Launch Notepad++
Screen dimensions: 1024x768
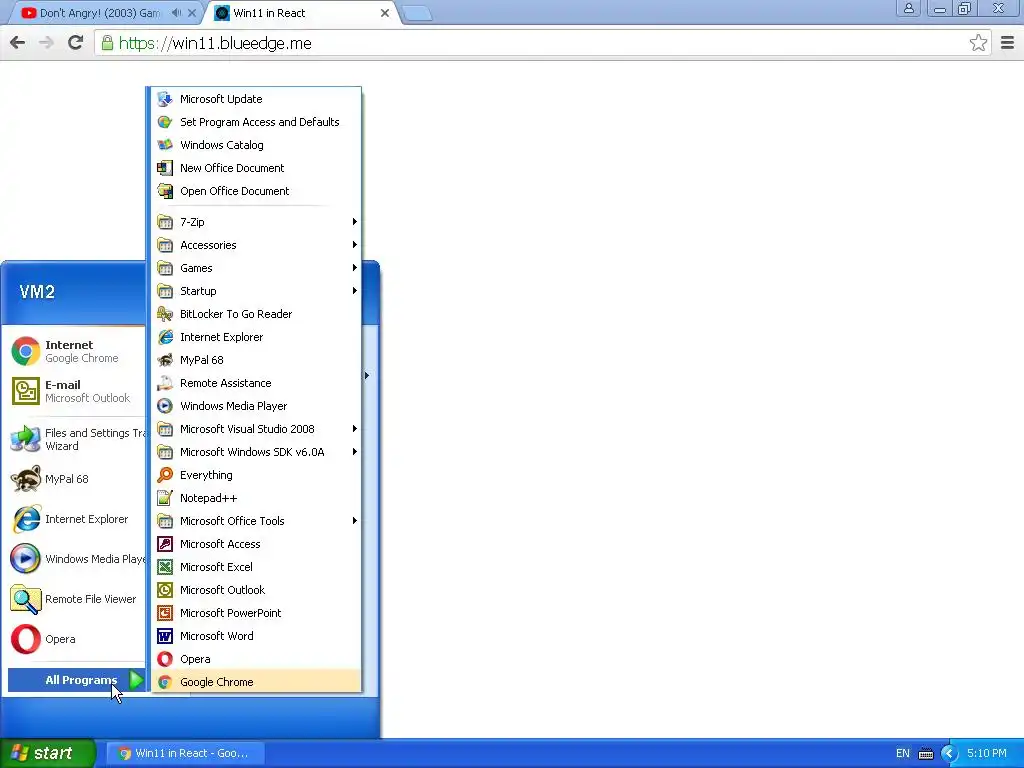tap(256, 498)
